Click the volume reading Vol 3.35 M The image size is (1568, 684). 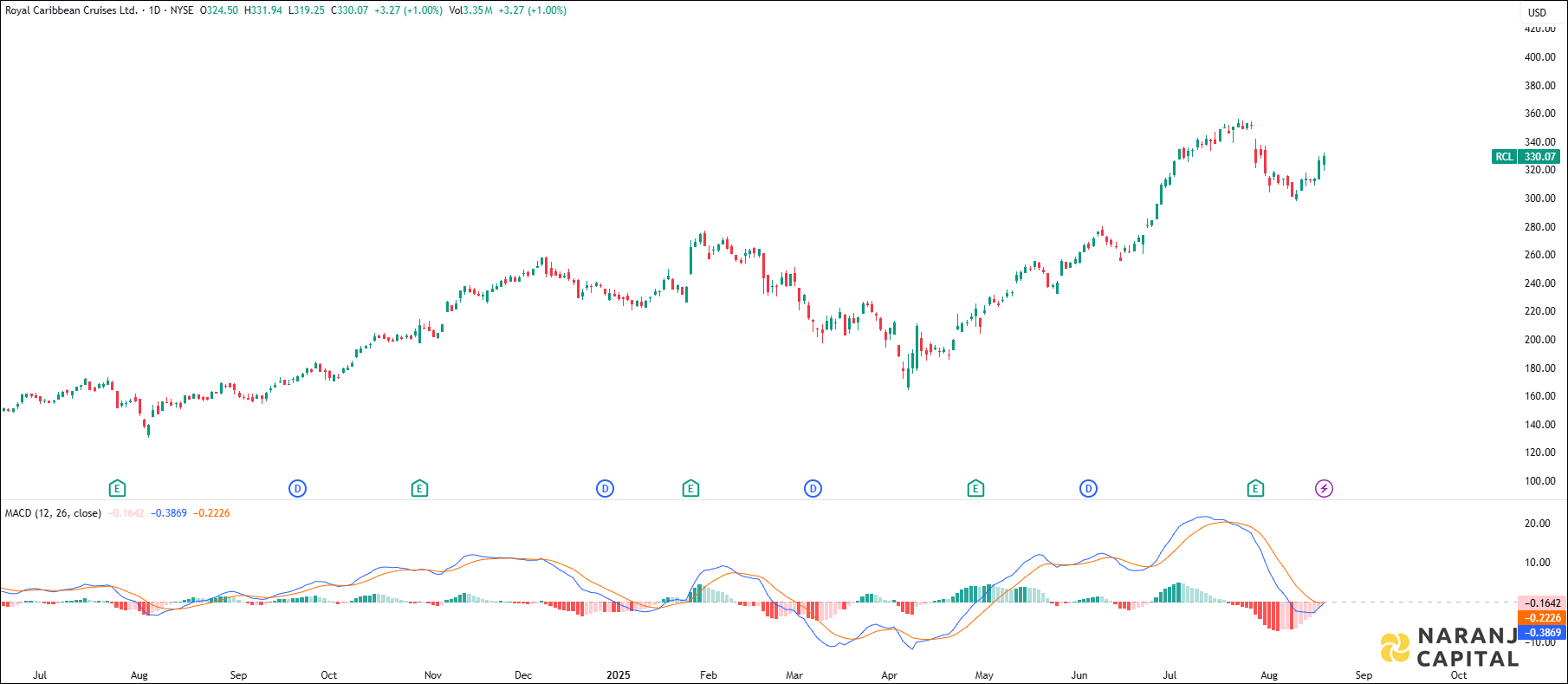point(471,10)
